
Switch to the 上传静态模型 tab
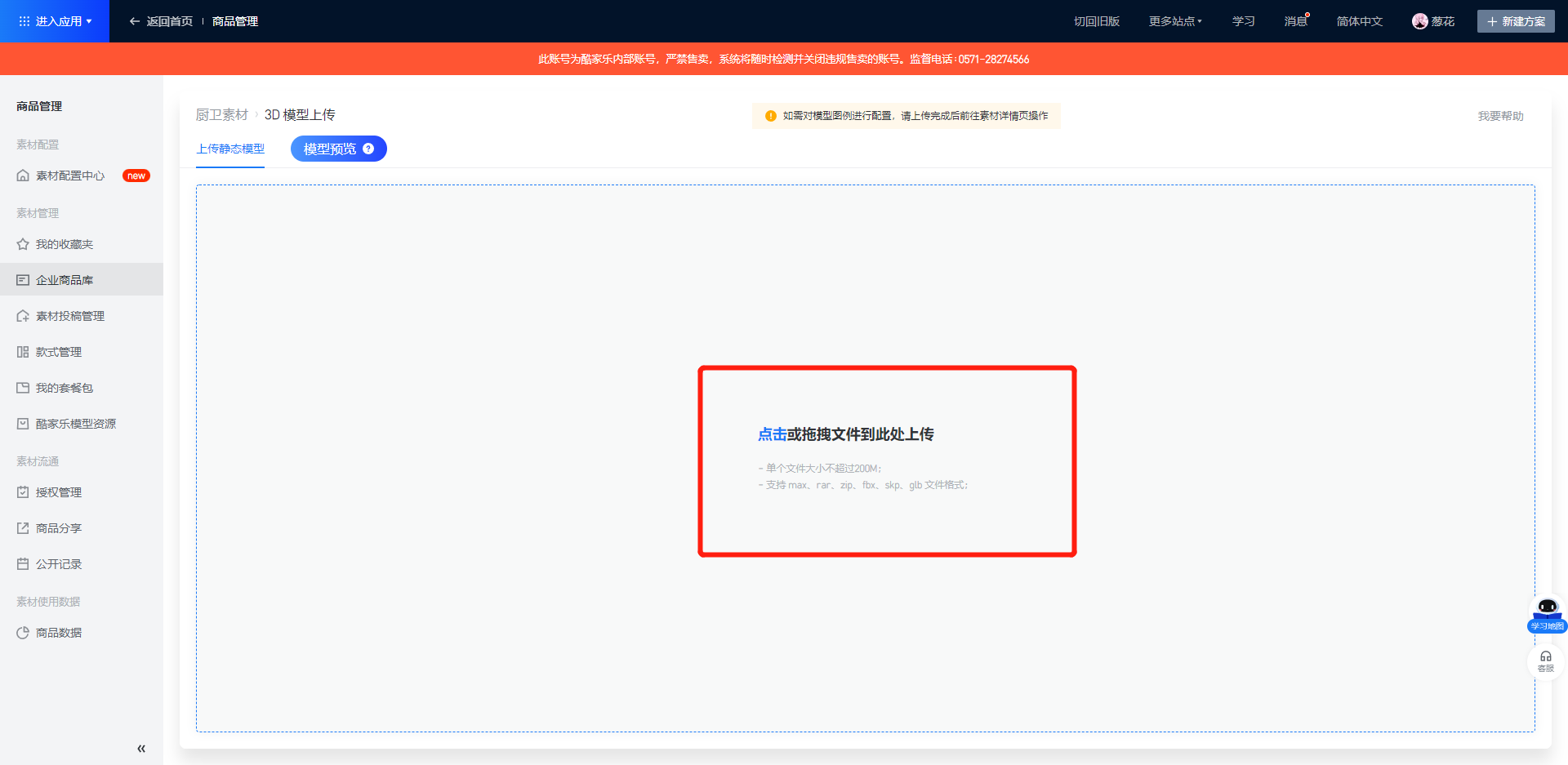(x=230, y=149)
